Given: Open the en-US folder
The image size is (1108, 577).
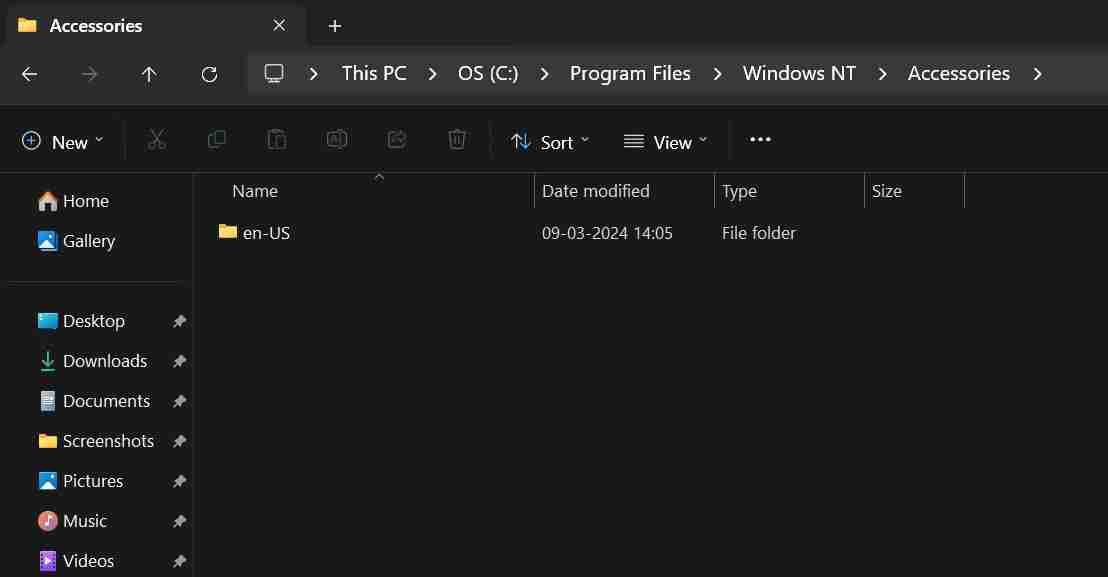Looking at the screenshot, I should click(x=266, y=232).
